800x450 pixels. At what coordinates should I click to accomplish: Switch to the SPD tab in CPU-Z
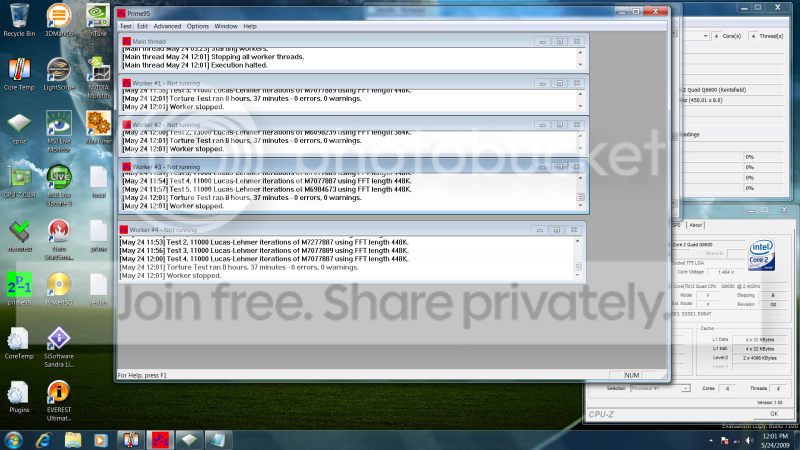677,225
